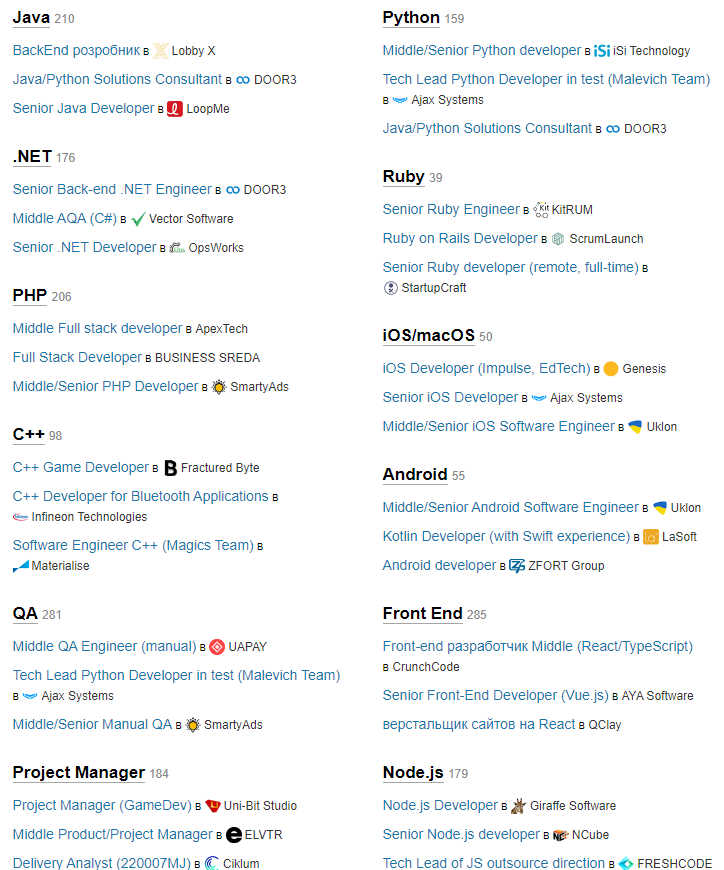Image resolution: width=724 pixels, height=870 pixels.
Task: Open the Project Manager category heading
Action: tap(79, 772)
